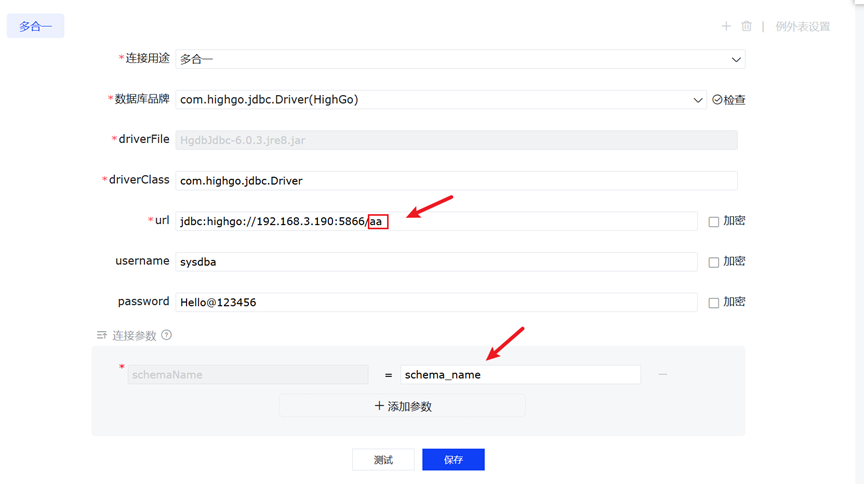
Task: Tick the 加密 checkbox for username
Action: click(713, 262)
